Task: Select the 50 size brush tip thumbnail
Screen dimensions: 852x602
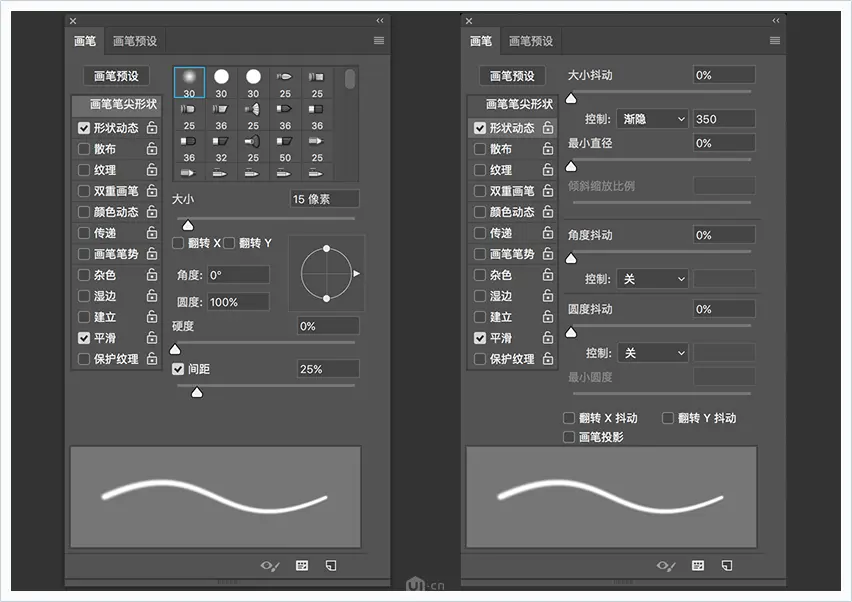Action: (x=285, y=147)
